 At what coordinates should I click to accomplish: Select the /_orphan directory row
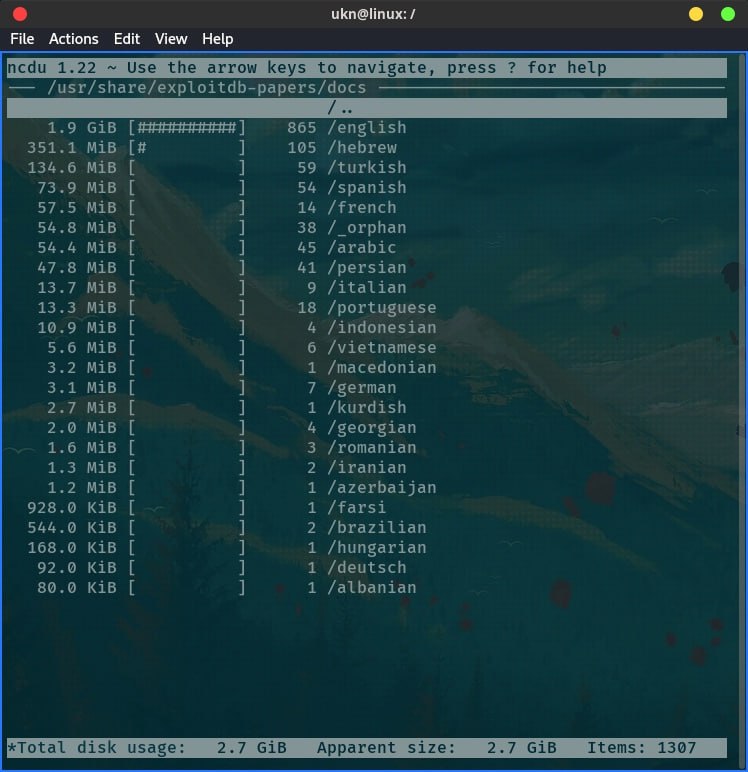tap(366, 227)
